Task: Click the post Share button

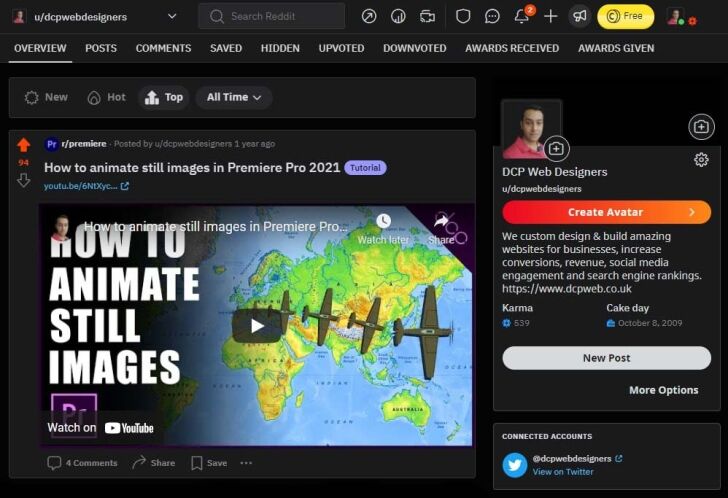Action: tap(153, 463)
